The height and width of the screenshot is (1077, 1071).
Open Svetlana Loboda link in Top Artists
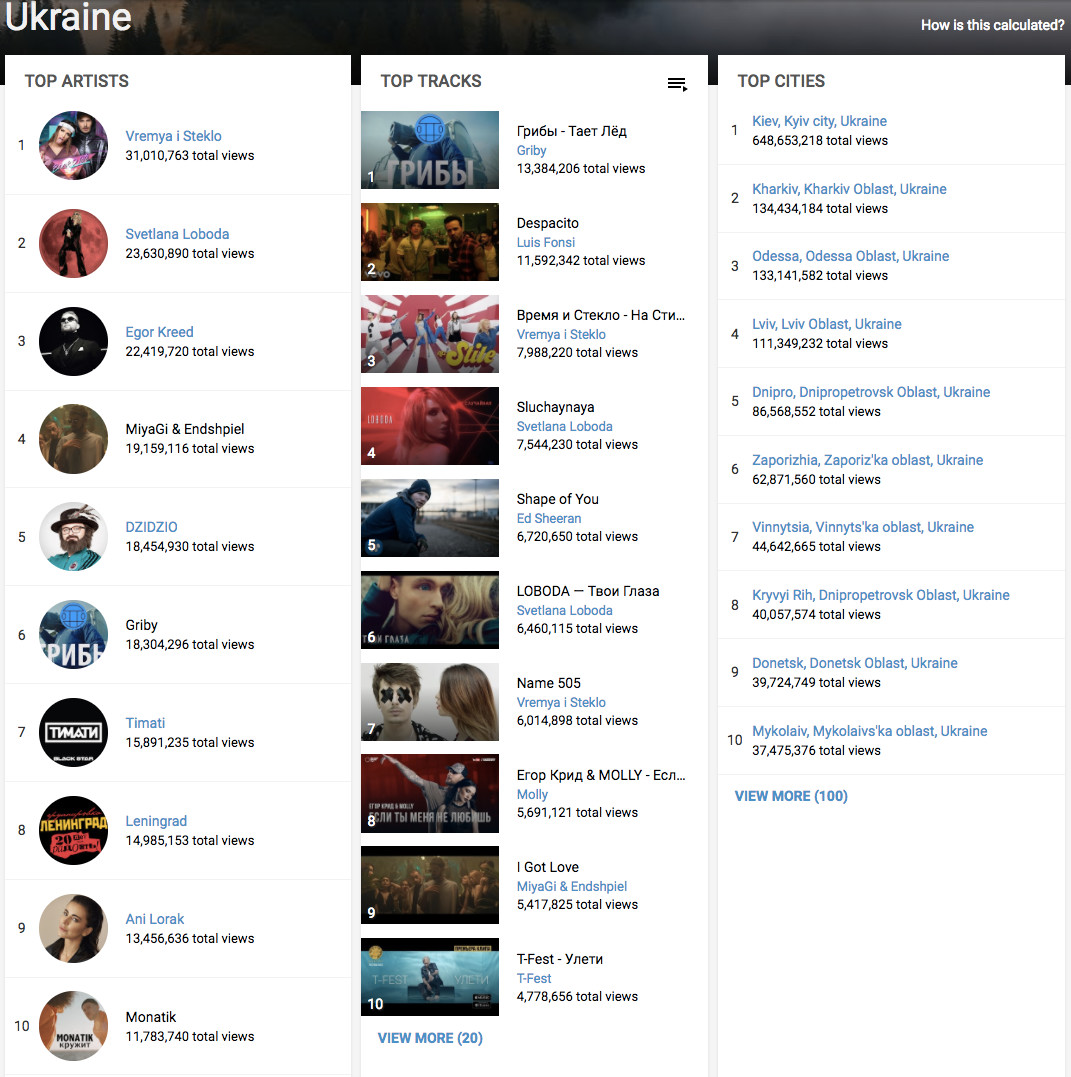[177, 234]
